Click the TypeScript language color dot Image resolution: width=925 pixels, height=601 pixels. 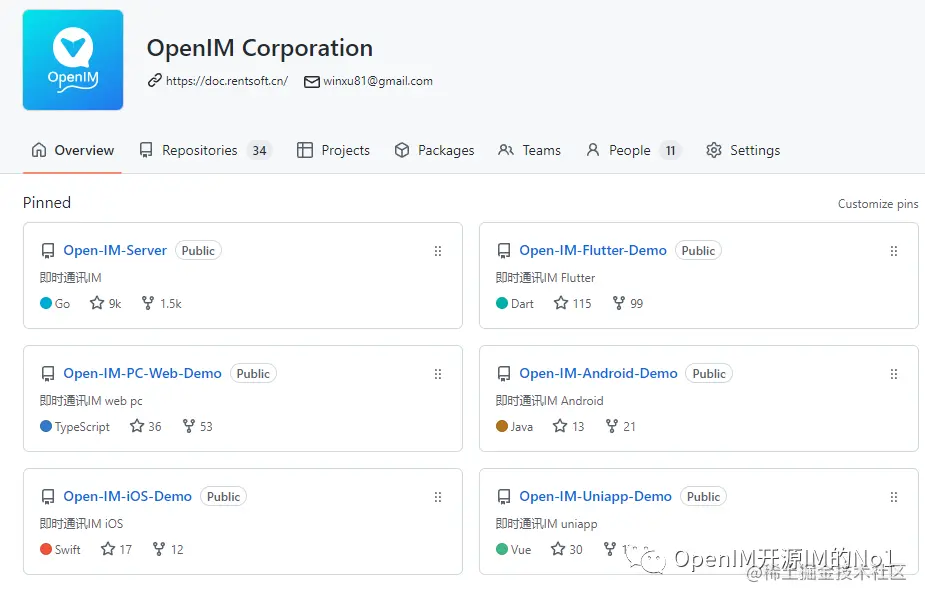(46, 426)
